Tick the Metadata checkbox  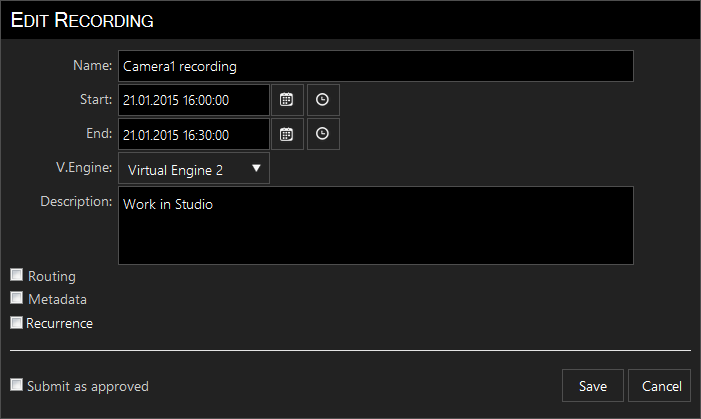point(17,298)
